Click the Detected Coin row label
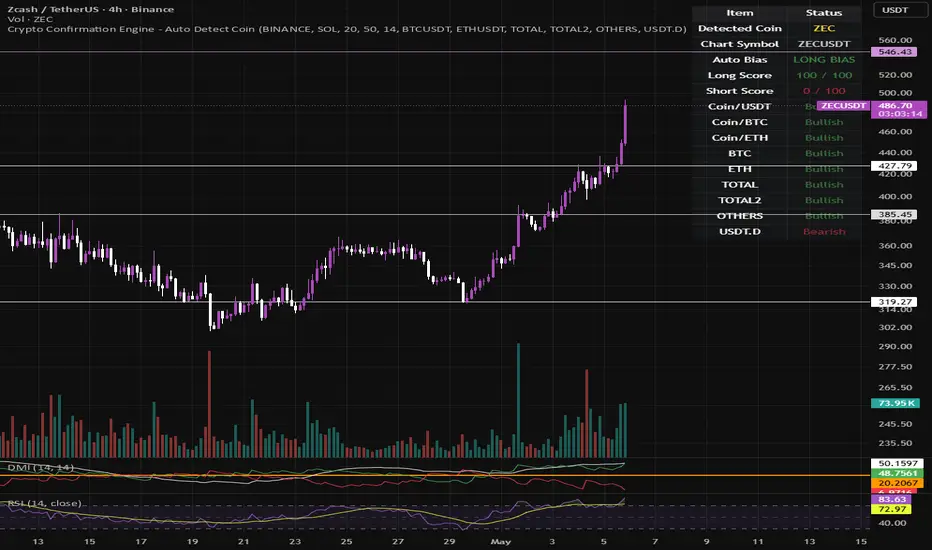 [739, 28]
